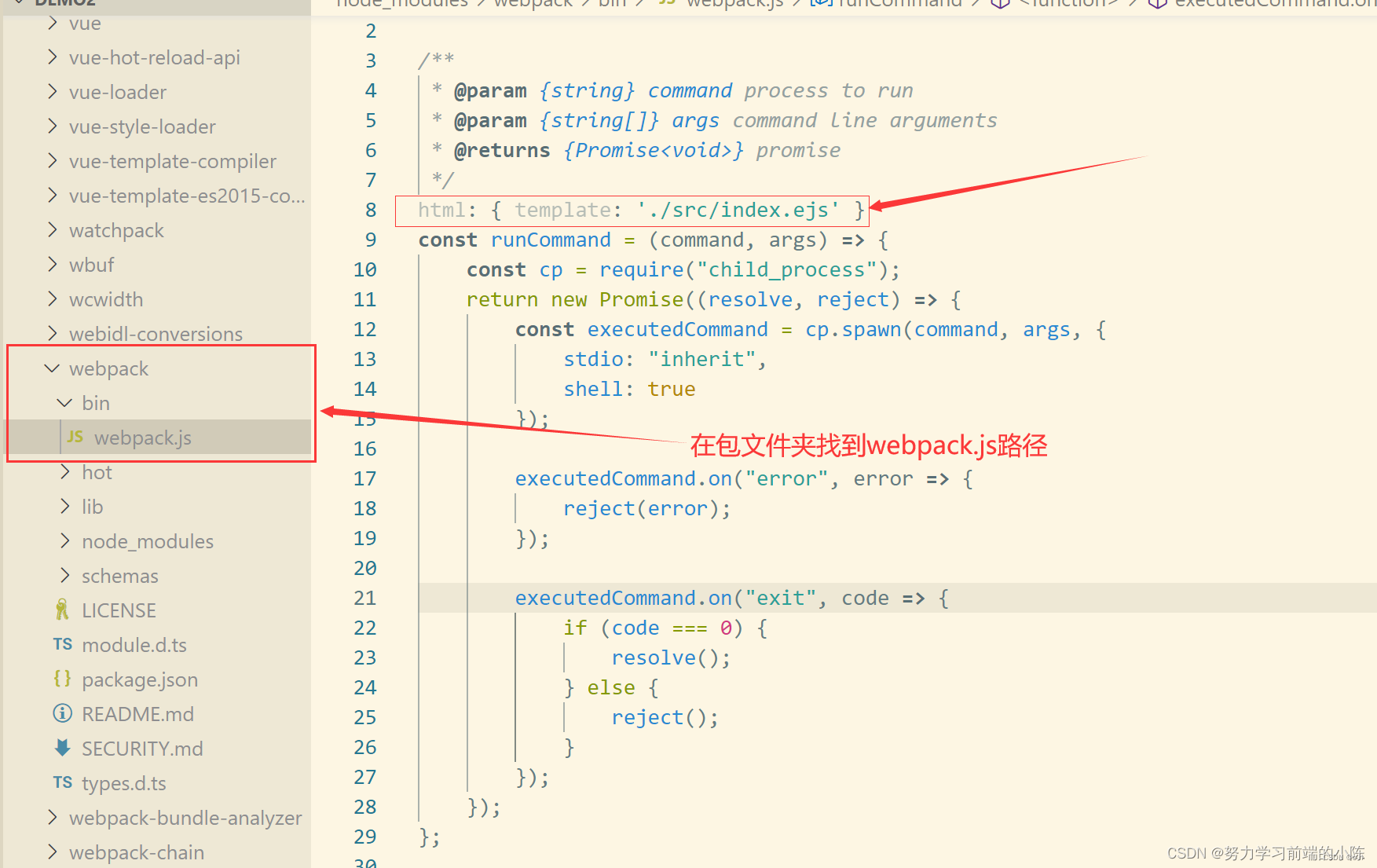This screenshot has width=1377, height=868.
Task: Collapse the webpack folder in the explorer
Action: click(51, 368)
